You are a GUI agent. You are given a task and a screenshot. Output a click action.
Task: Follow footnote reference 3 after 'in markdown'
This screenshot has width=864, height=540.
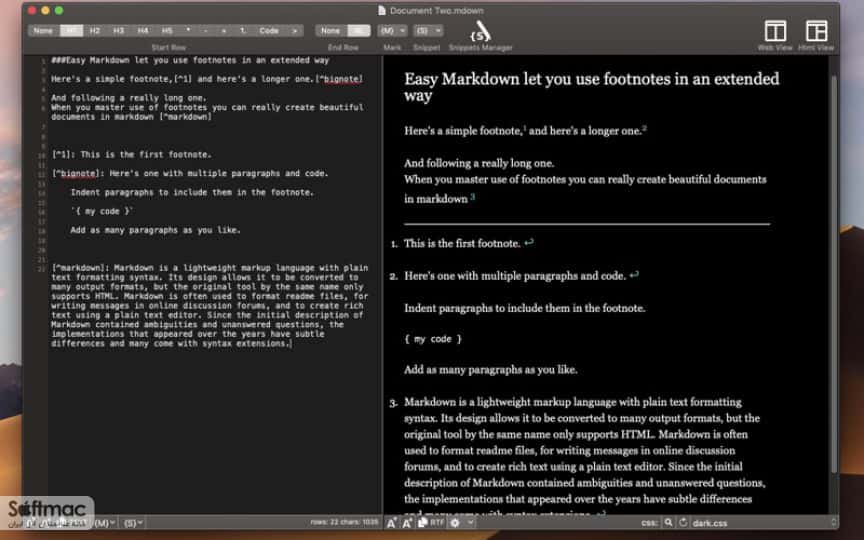coord(472,197)
